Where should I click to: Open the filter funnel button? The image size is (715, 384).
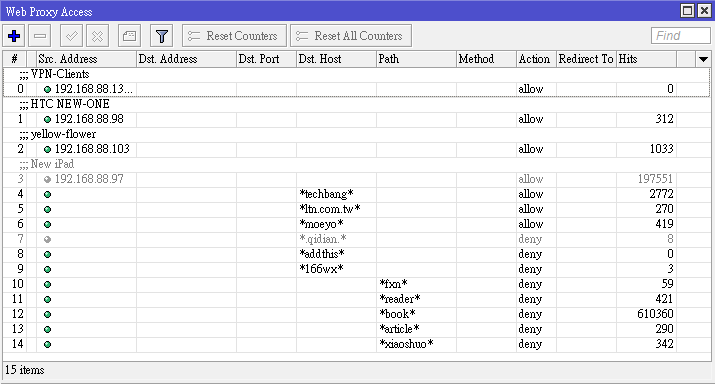[161, 36]
